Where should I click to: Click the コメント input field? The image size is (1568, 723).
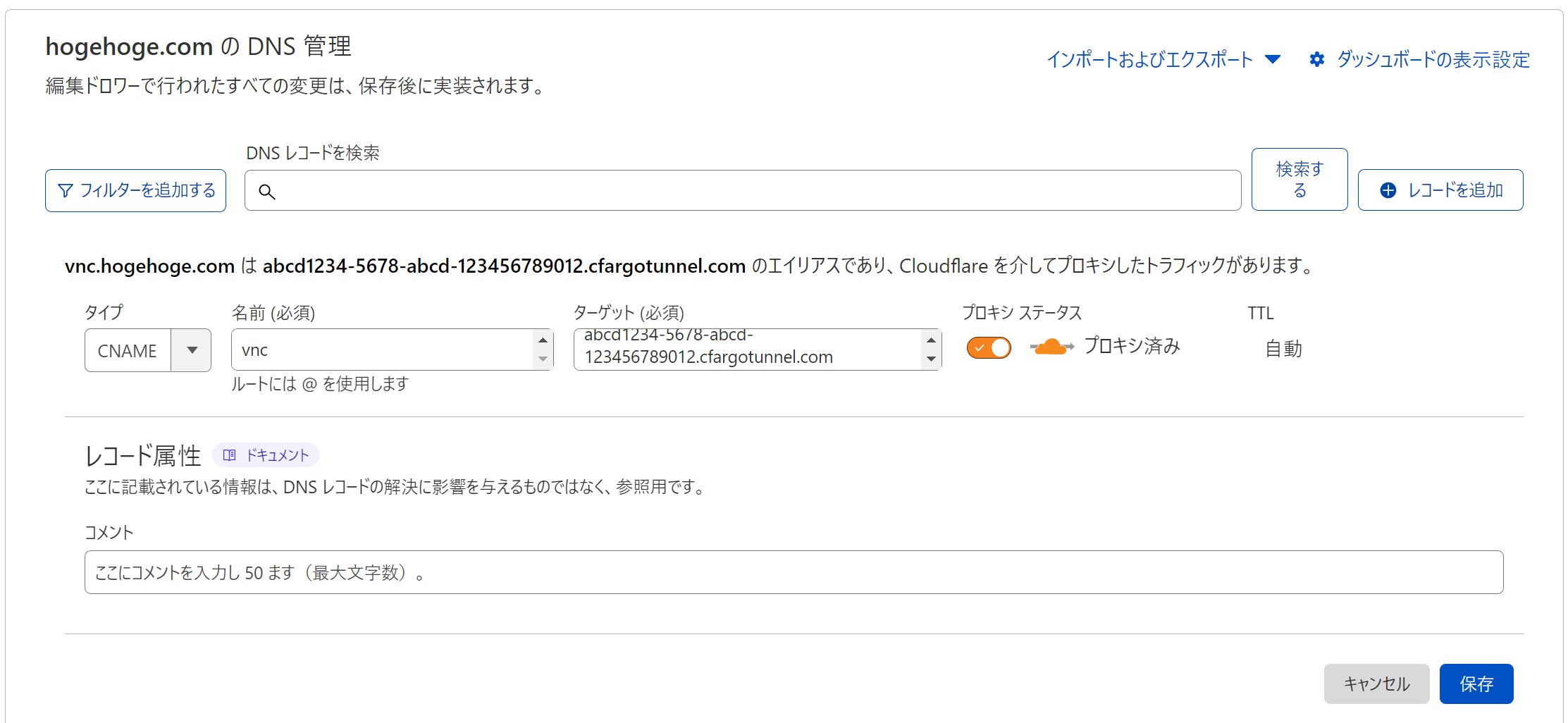794,572
